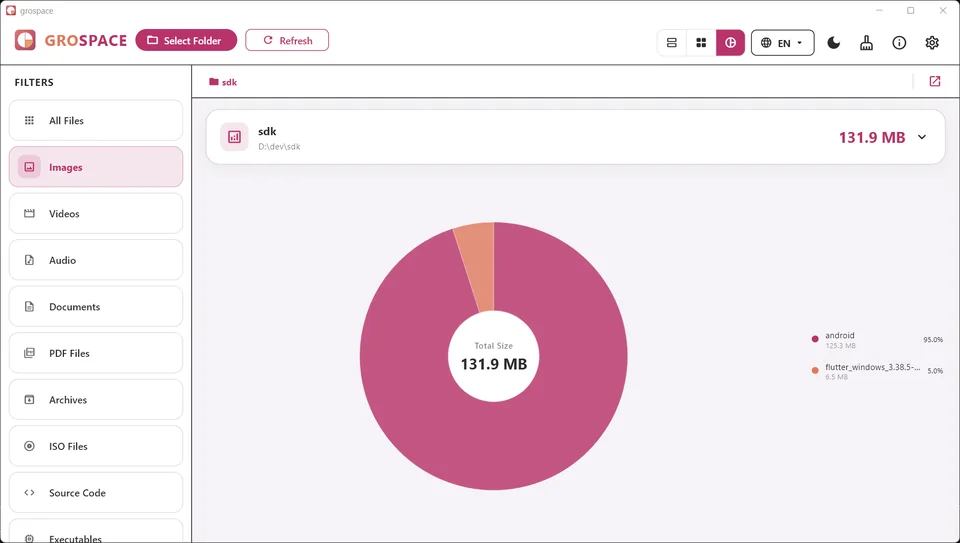Click the small orange flutter pie slice
Screen dimensions: 960x543
[479, 266]
